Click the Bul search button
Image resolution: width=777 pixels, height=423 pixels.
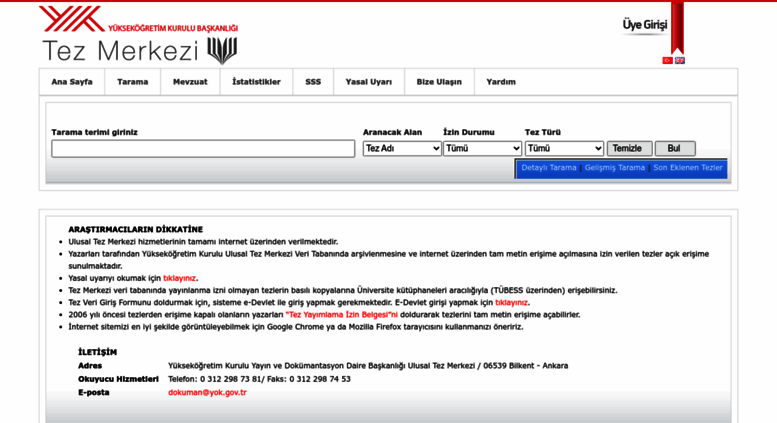point(675,148)
